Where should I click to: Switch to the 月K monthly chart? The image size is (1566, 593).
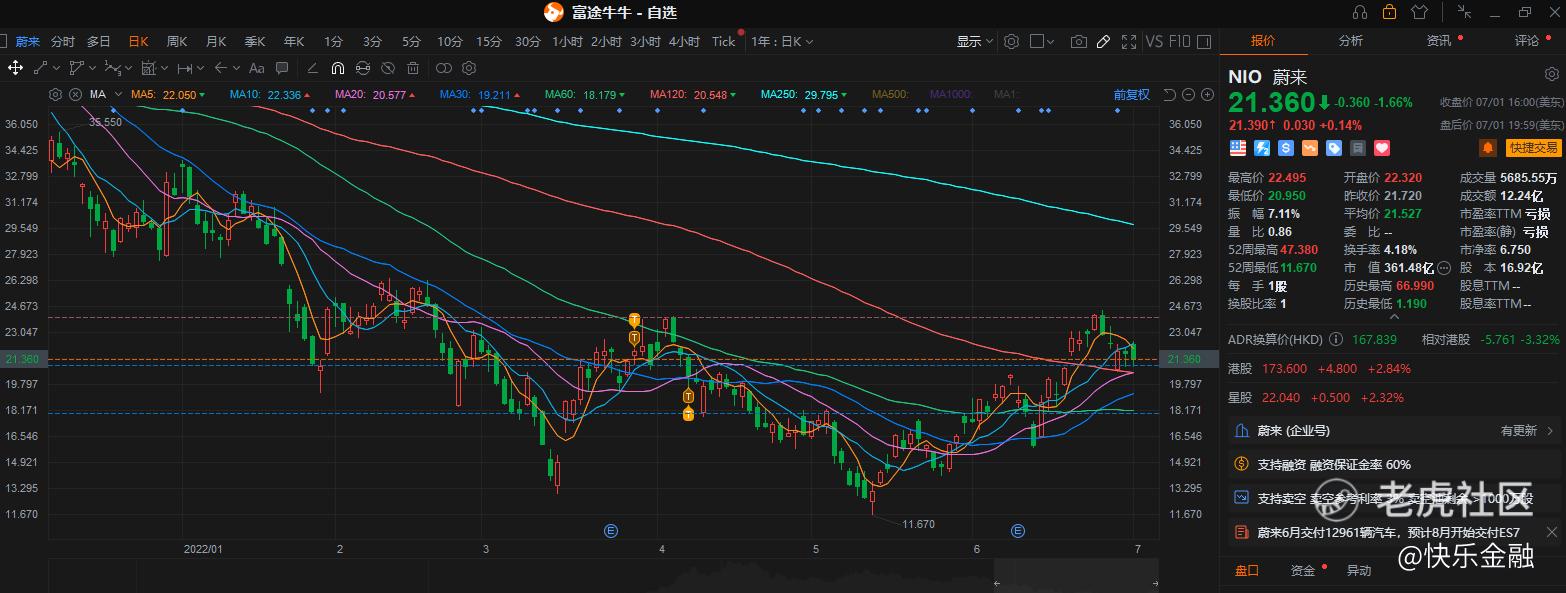(x=216, y=42)
